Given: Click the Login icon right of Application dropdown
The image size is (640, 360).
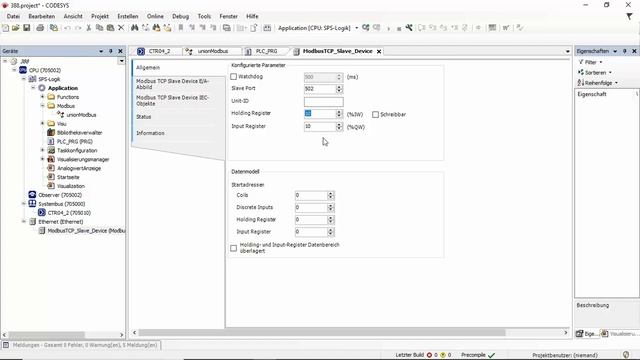Looking at the screenshot, I should [x=366, y=28].
